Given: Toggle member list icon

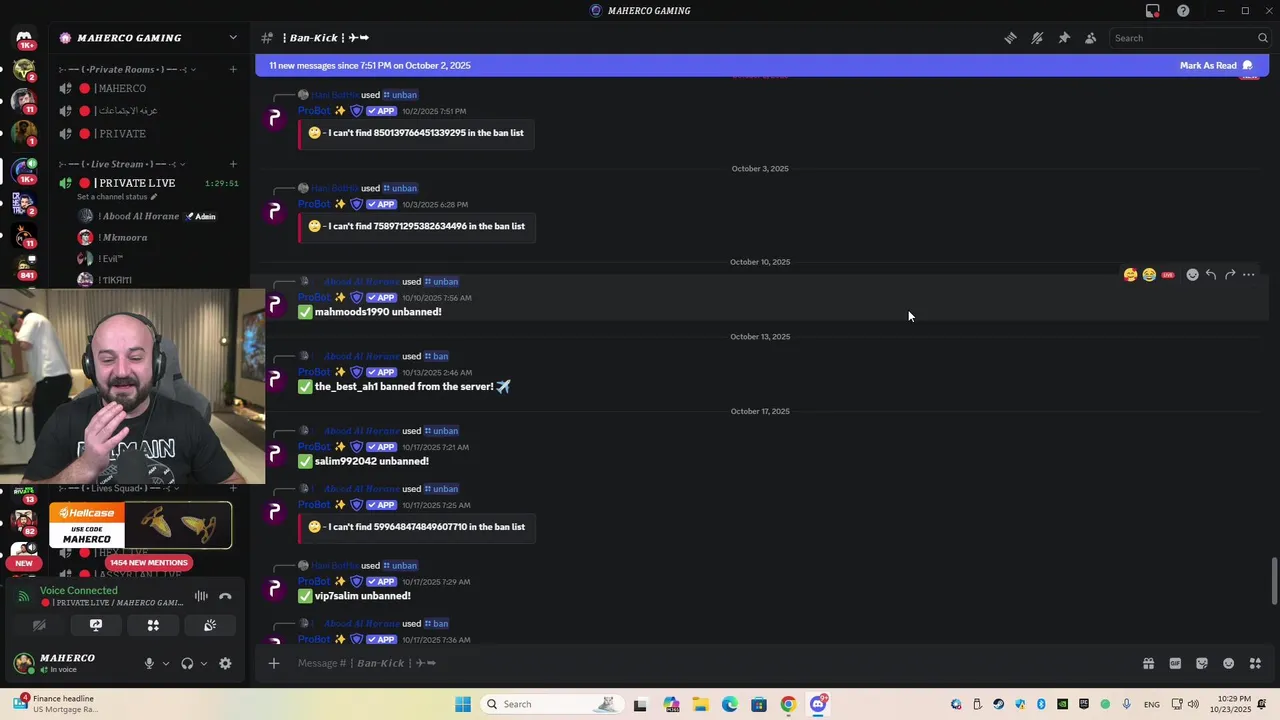Looking at the screenshot, I should pos(1091,38).
